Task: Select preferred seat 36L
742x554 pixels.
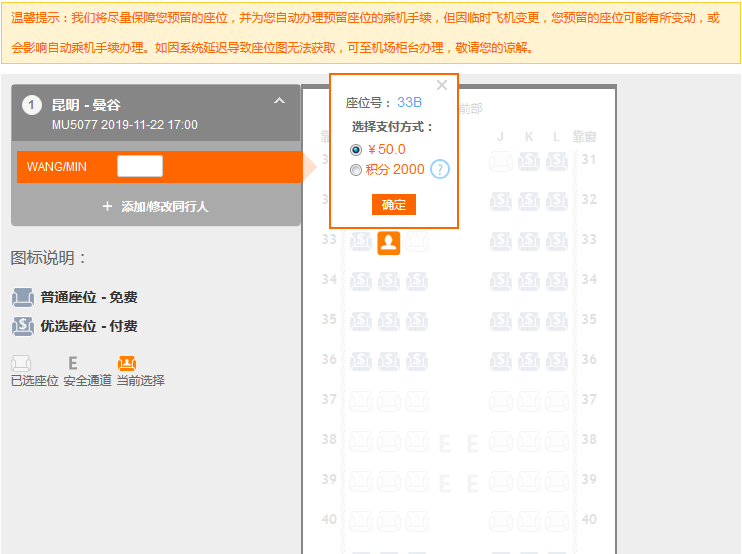Action: [557, 361]
